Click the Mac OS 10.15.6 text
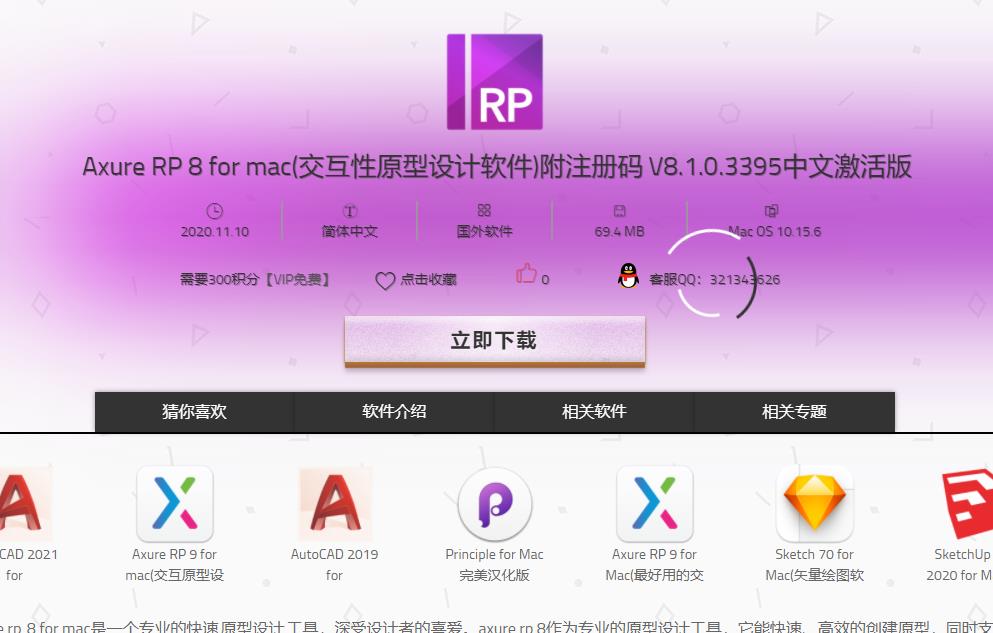This screenshot has width=993, height=633. tap(774, 232)
